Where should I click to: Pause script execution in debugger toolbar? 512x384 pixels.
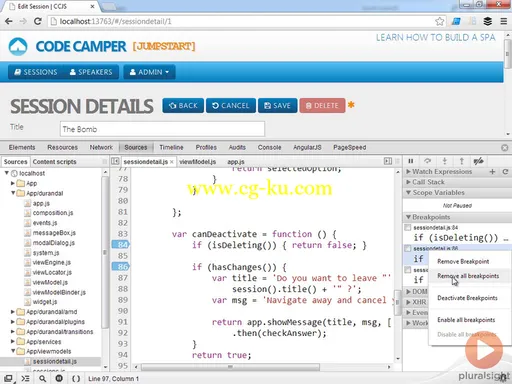[x=411, y=161]
